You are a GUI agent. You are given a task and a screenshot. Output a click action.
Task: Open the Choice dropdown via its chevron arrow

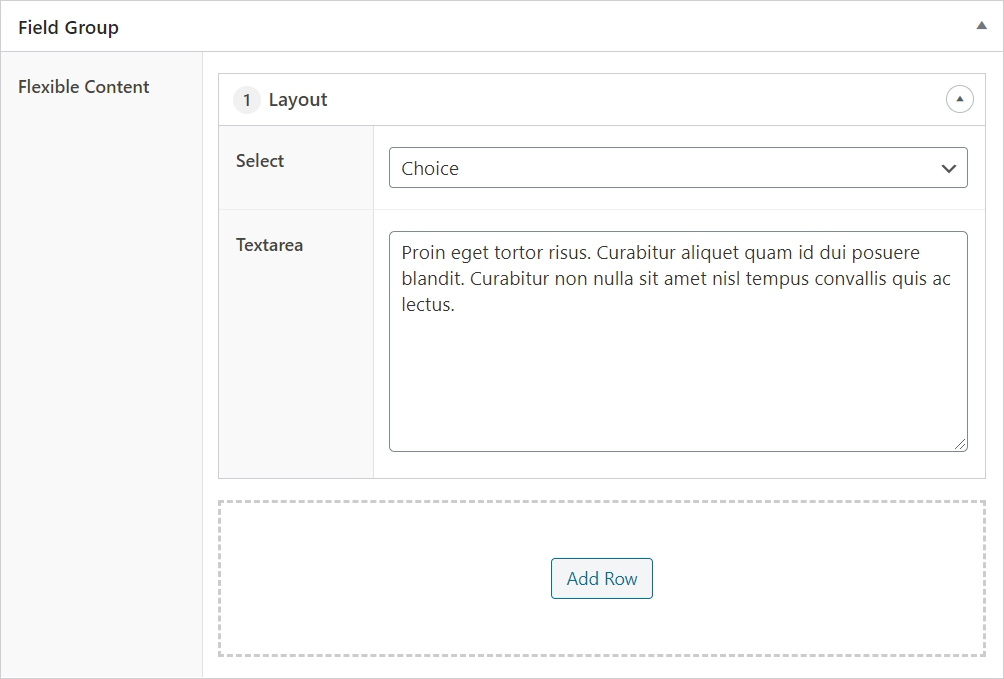(948, 168)
